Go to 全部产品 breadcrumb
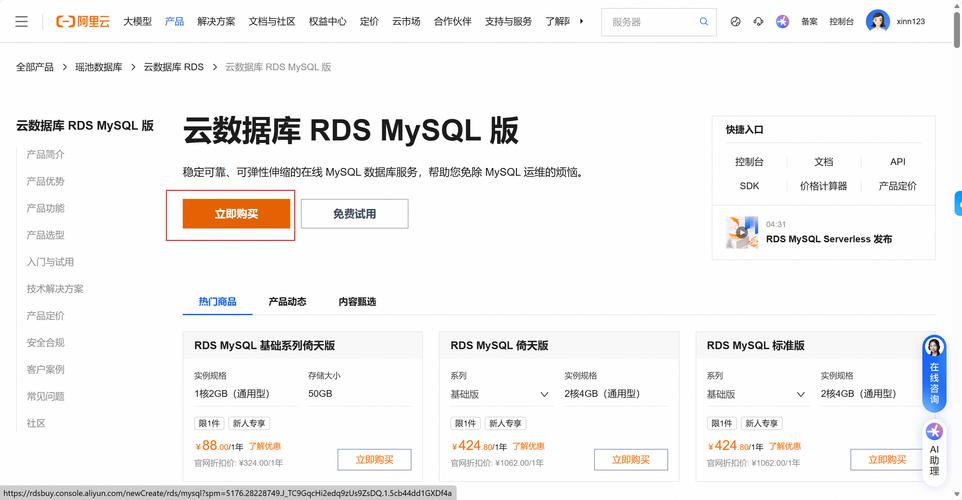This screenshot has height=500, width=962. pos(35,67)
